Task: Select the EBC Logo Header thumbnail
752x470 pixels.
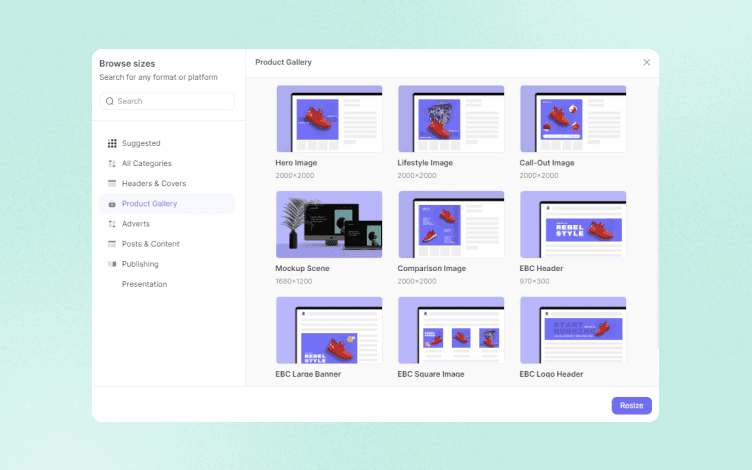Action: (573, 330)
